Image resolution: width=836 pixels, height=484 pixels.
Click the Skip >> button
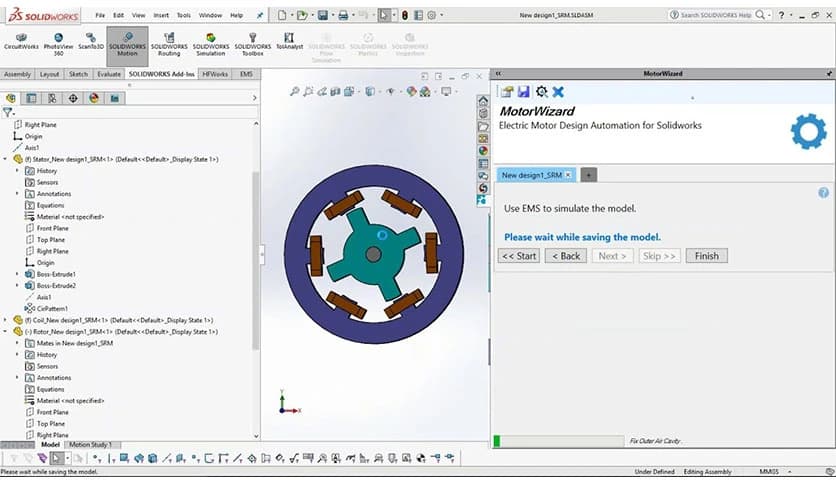(x=660, y=256)
